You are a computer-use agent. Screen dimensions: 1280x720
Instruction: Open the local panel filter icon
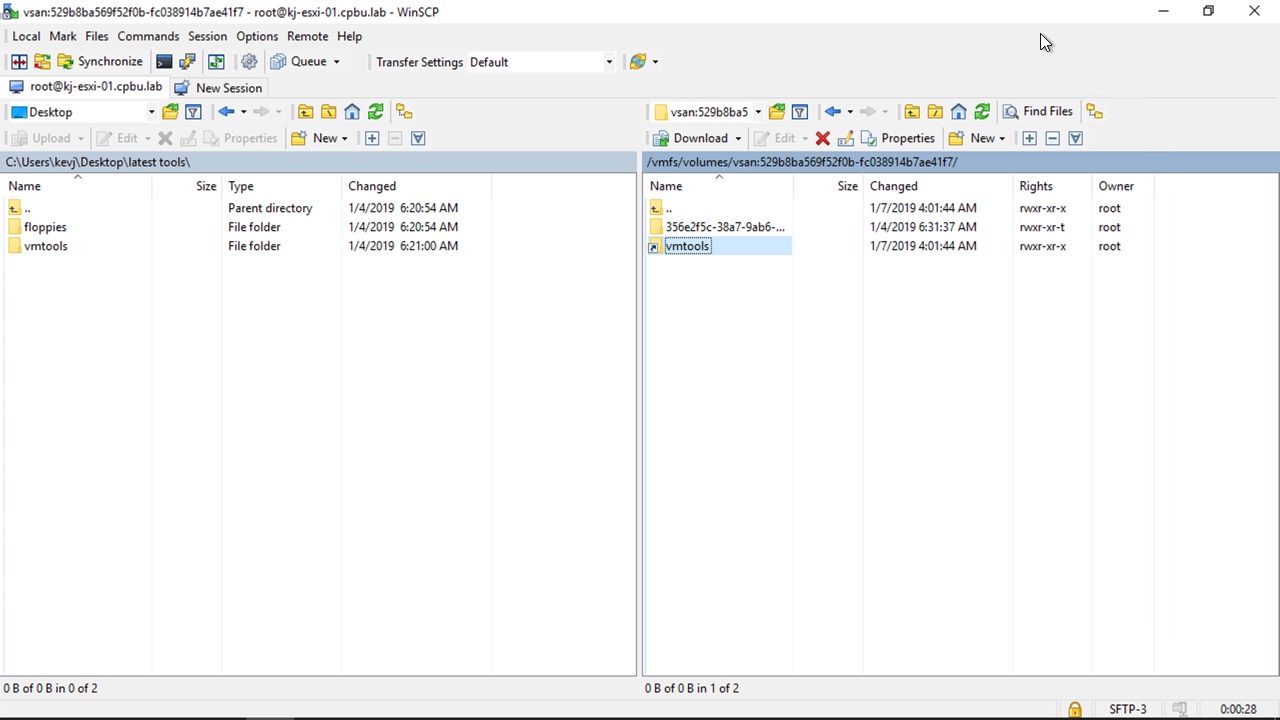193,112
